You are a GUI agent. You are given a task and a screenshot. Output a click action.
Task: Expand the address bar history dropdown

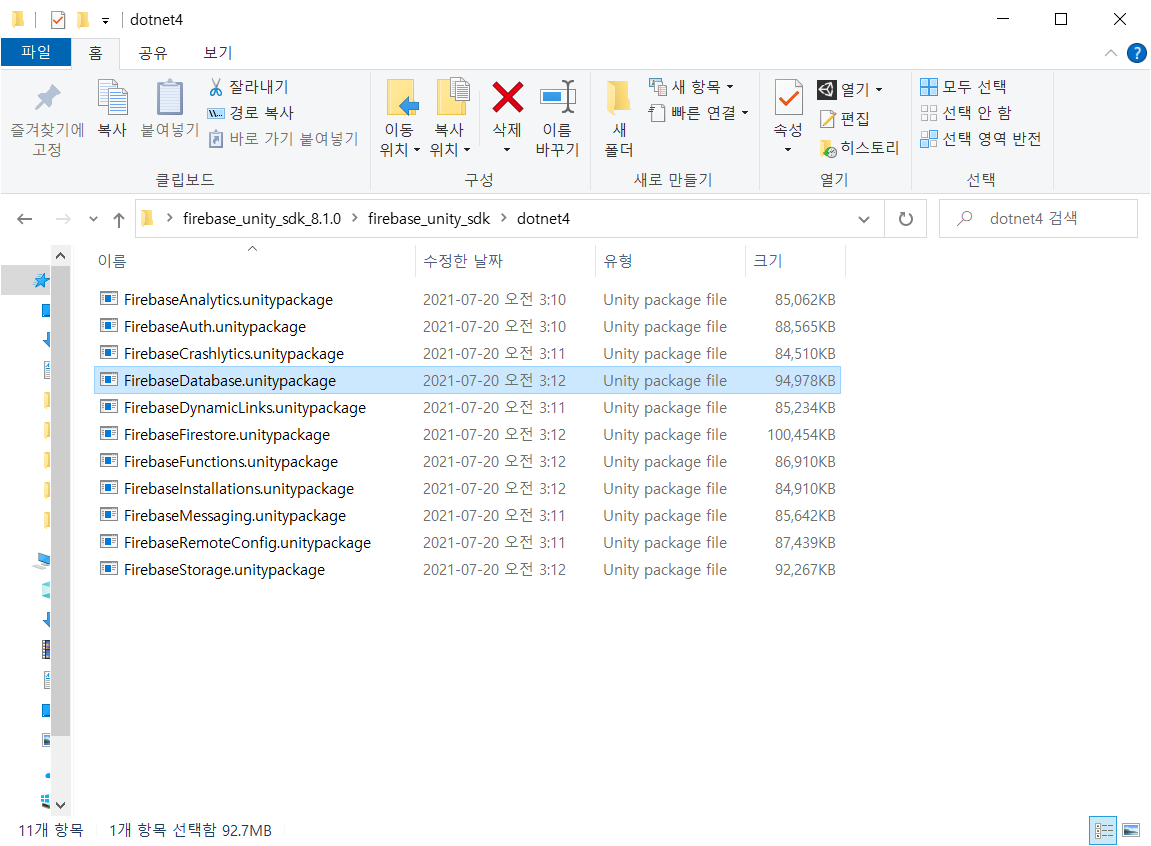[864, 219]
